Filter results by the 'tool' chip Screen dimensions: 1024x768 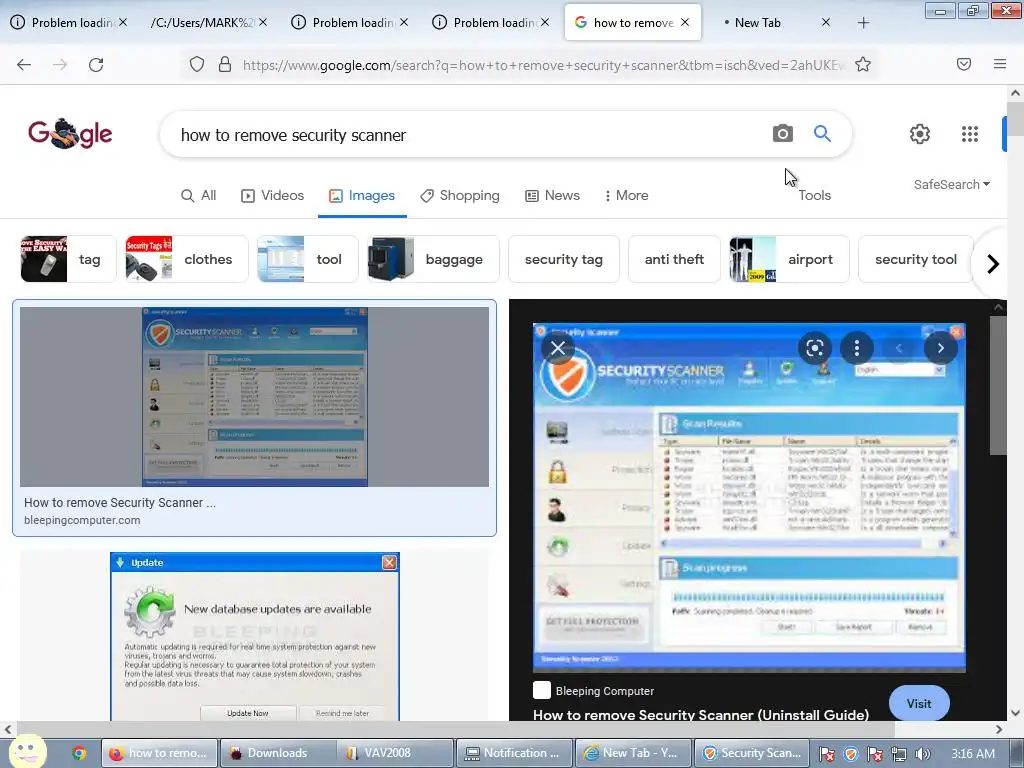308,259
